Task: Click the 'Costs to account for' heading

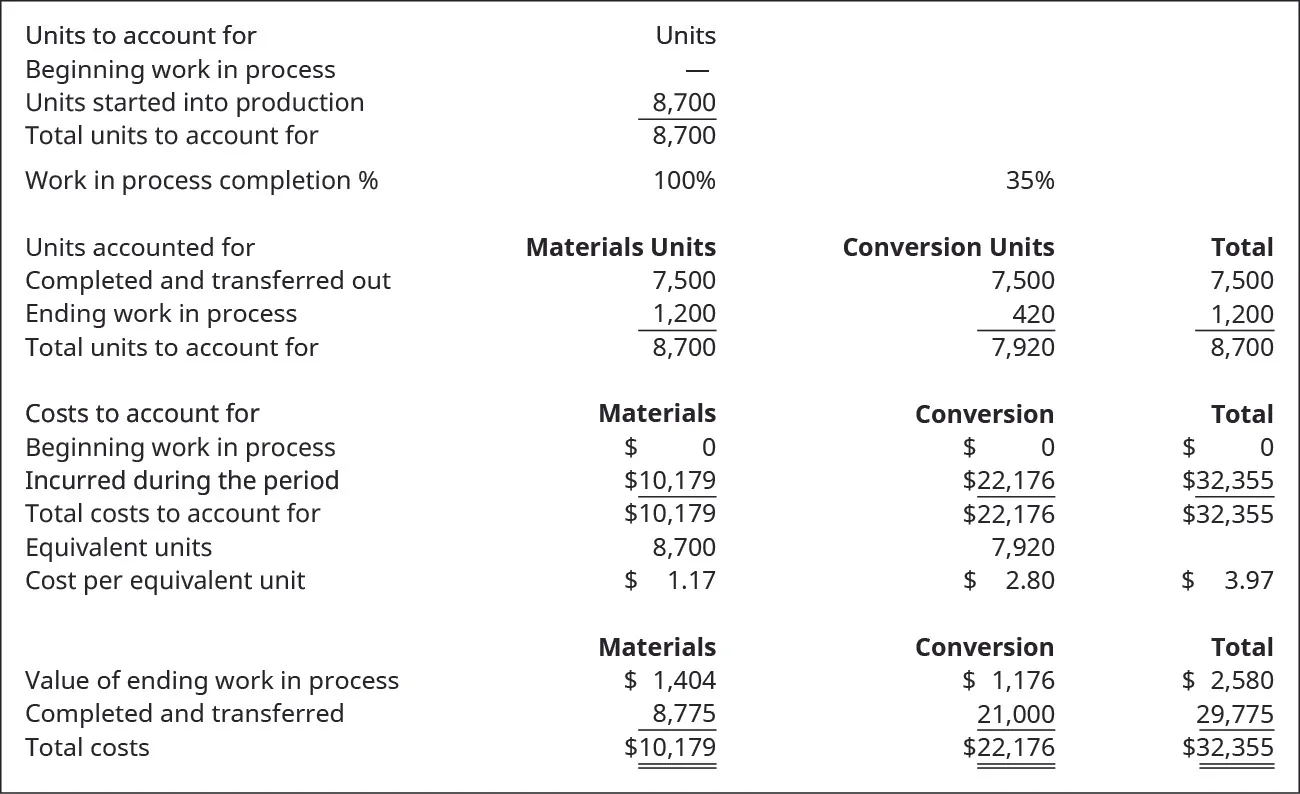Action: 142,414
